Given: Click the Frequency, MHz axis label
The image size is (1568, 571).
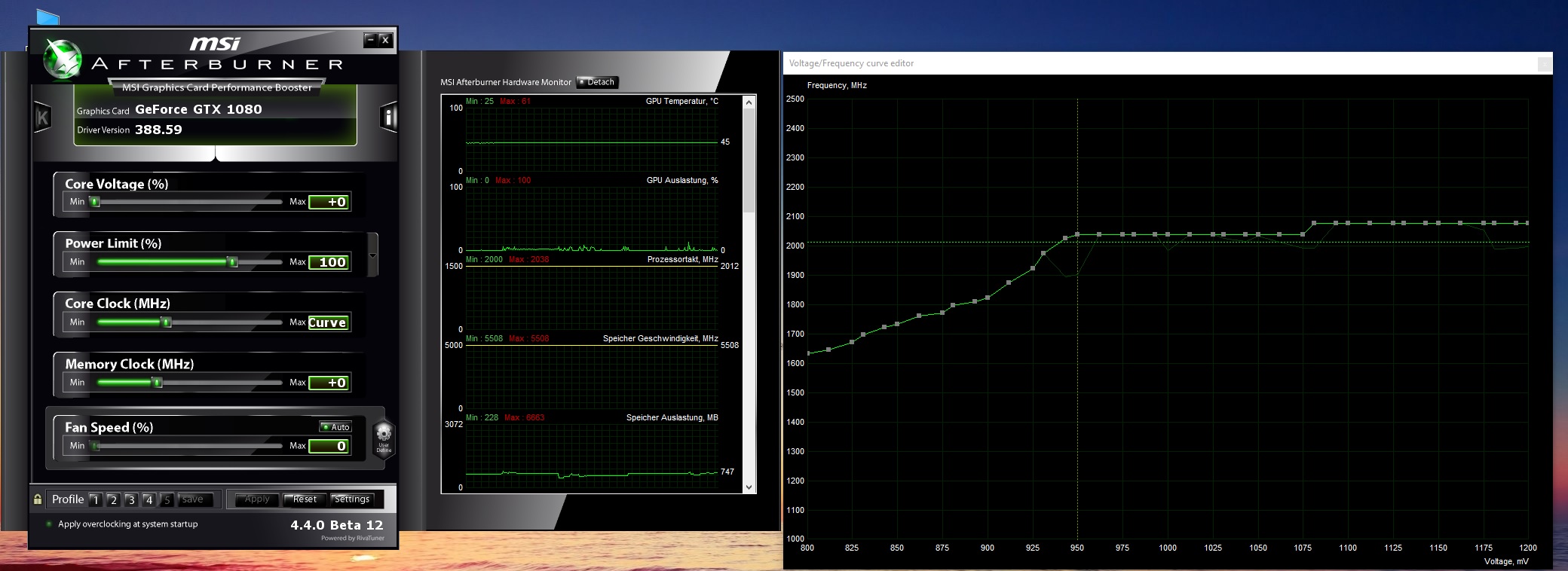Looking at the screenshot, I should pyautogui.click(x=837, y=85).
